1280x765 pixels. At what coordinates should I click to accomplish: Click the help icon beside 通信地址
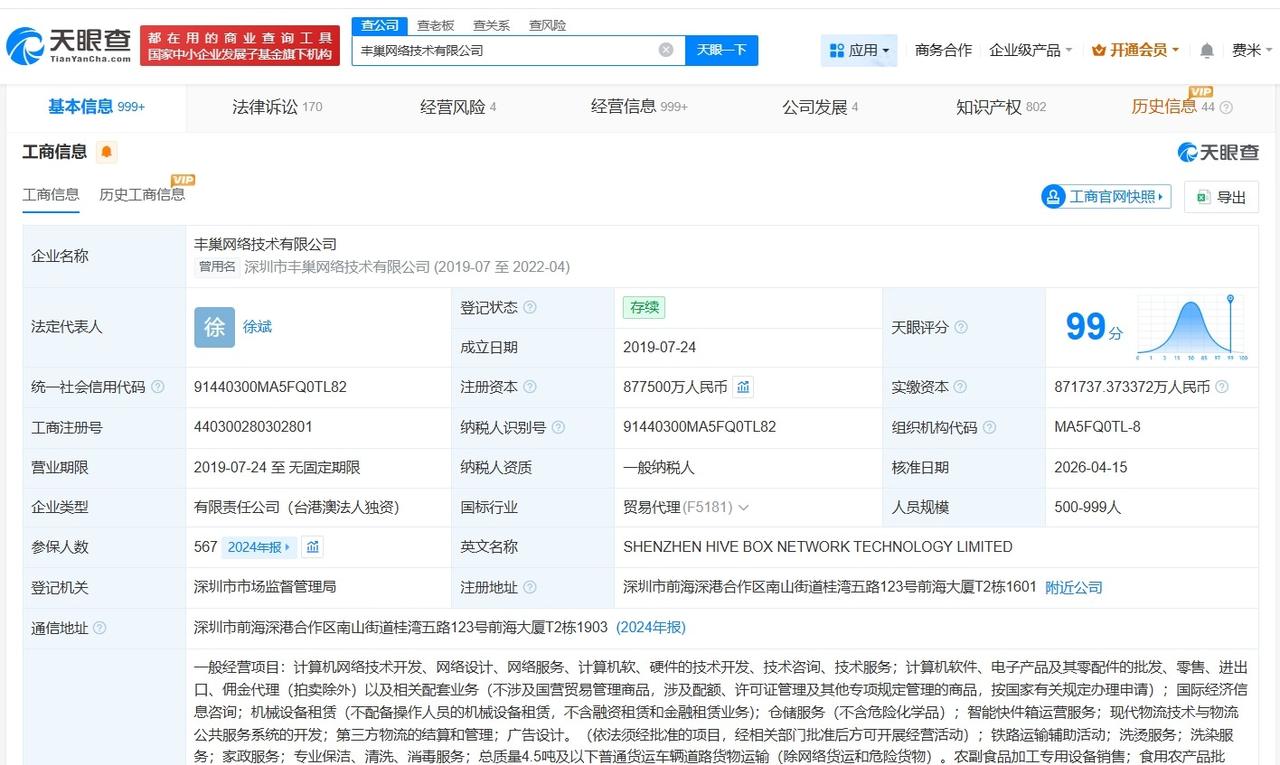[99, 628]
